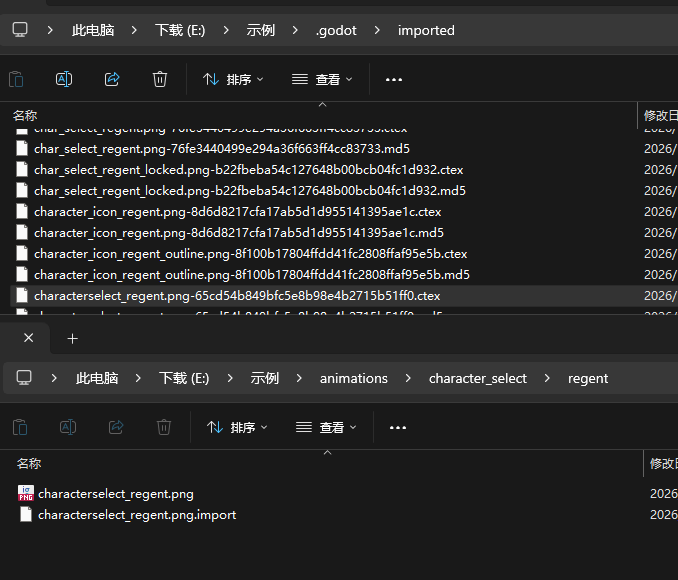Click file icon of characterselect_regent.png.import
Viewport: 678px width, 580px height.
point(26,515)
